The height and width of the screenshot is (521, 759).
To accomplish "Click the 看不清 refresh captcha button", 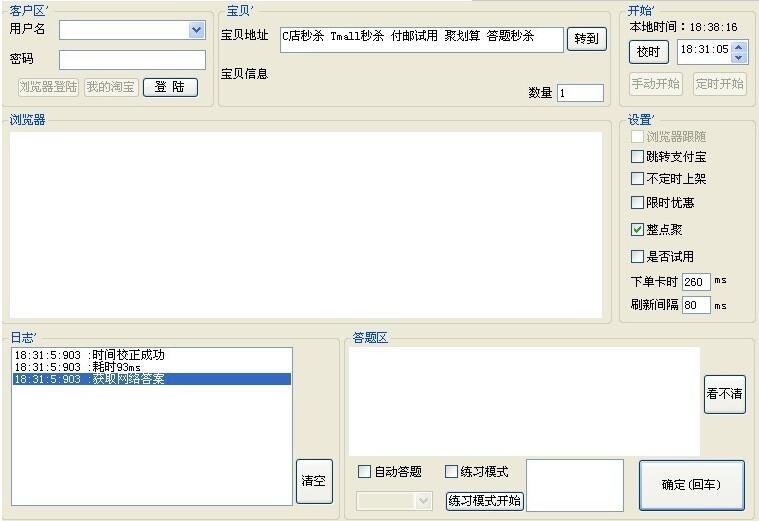I will 725,394.
